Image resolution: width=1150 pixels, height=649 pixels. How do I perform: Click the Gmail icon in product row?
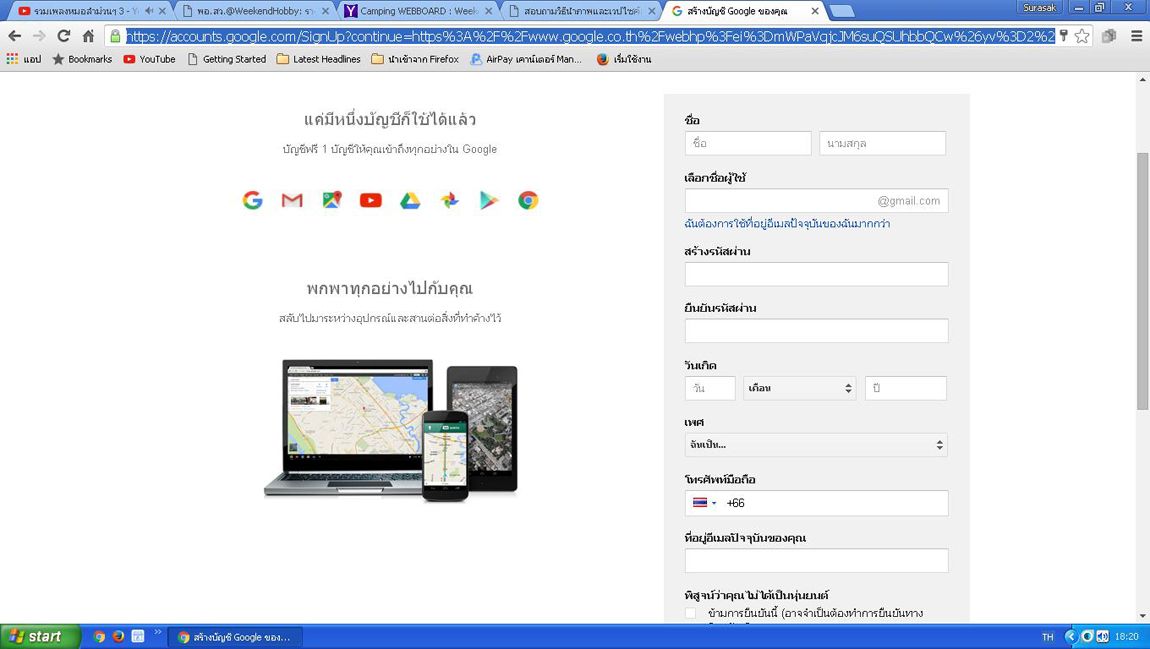[x=292, y=200]
